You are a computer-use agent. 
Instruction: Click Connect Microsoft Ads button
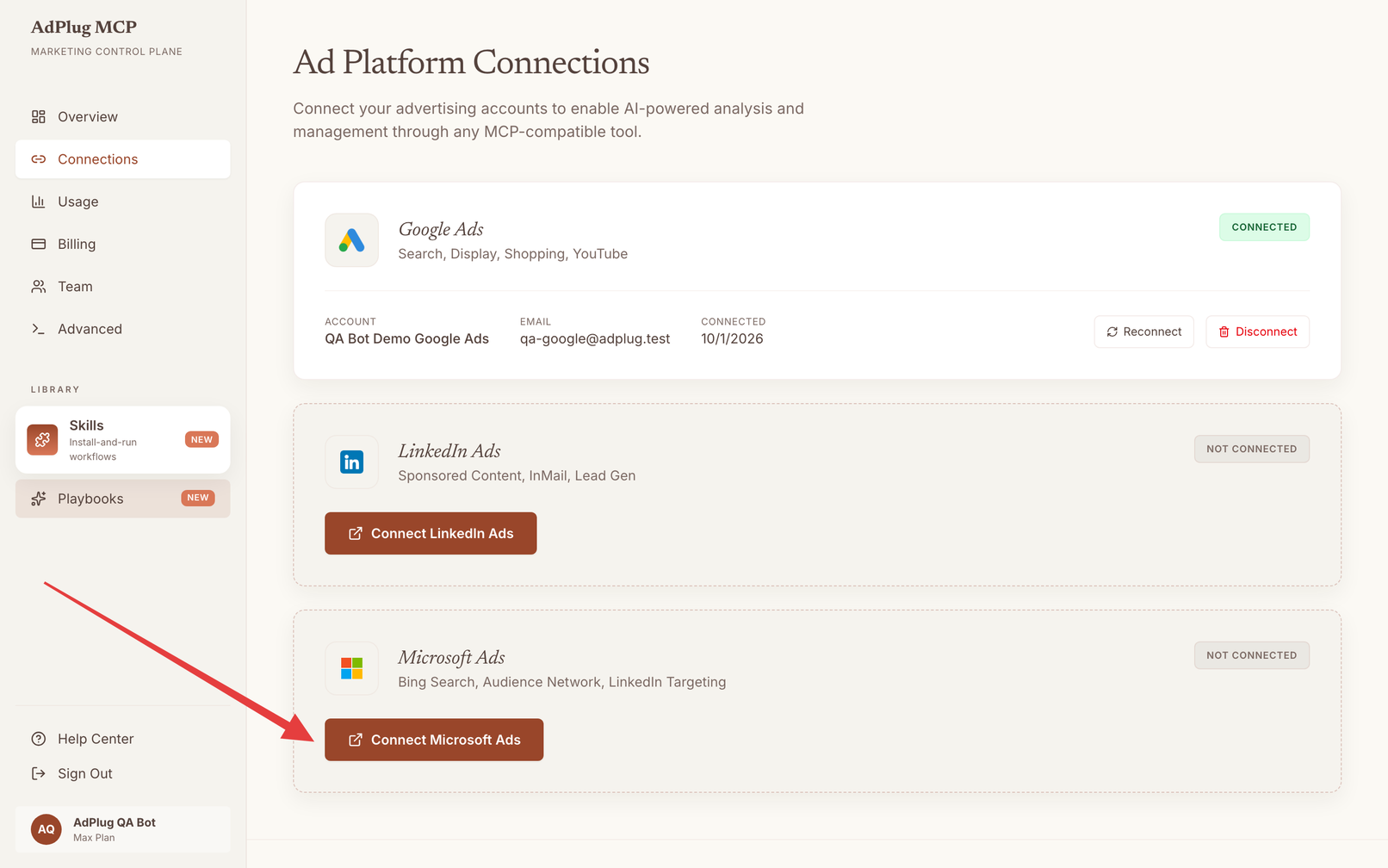coord(434,740)
